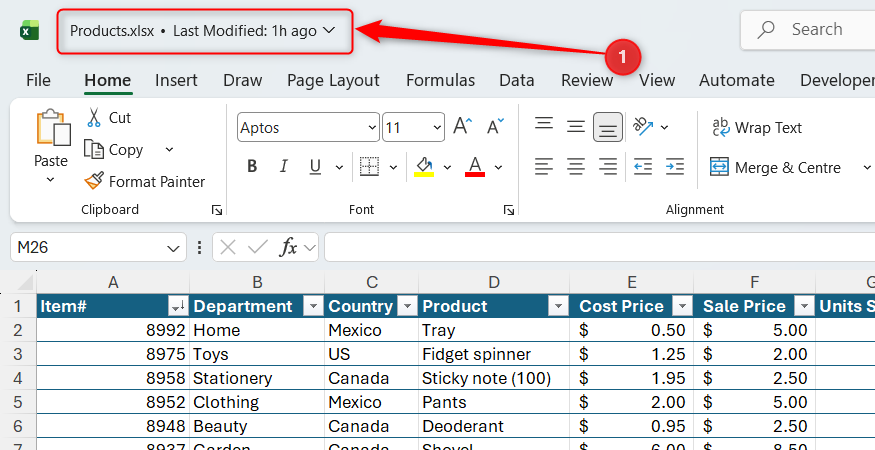Viewport: 875px width, 450px height.
Task: Expand borders options arrow
Action: (x=393, y=167)
